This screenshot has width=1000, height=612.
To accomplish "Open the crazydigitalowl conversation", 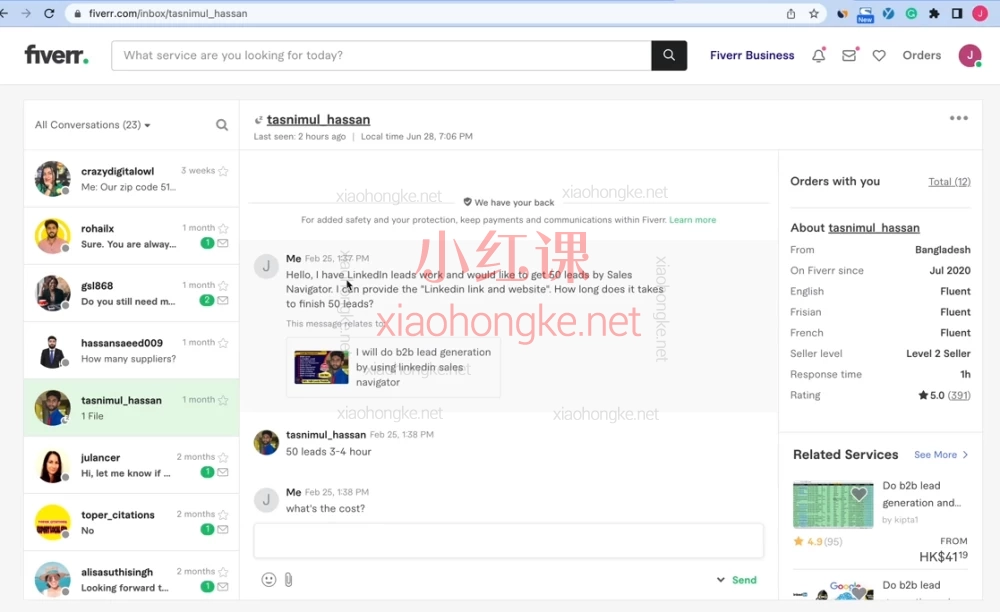I will click(x=131, y=178).
